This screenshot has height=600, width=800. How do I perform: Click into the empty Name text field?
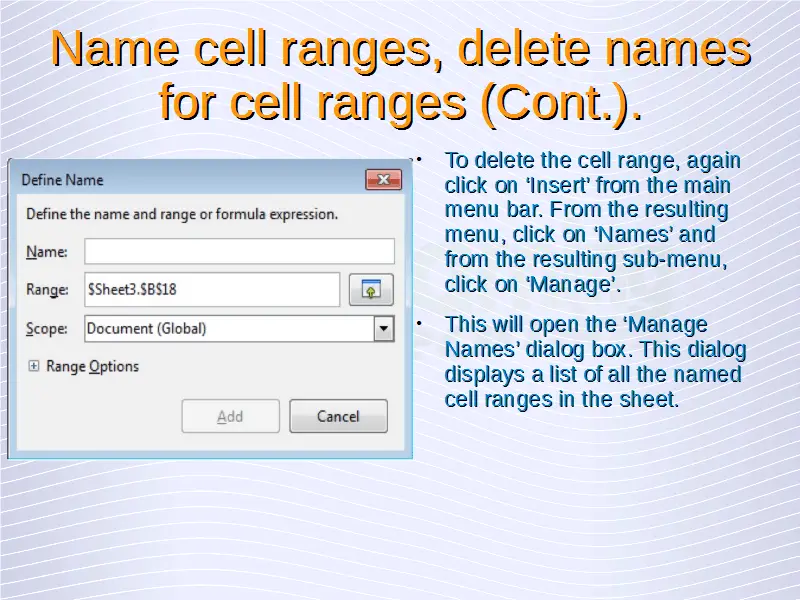tap(239, 251)
